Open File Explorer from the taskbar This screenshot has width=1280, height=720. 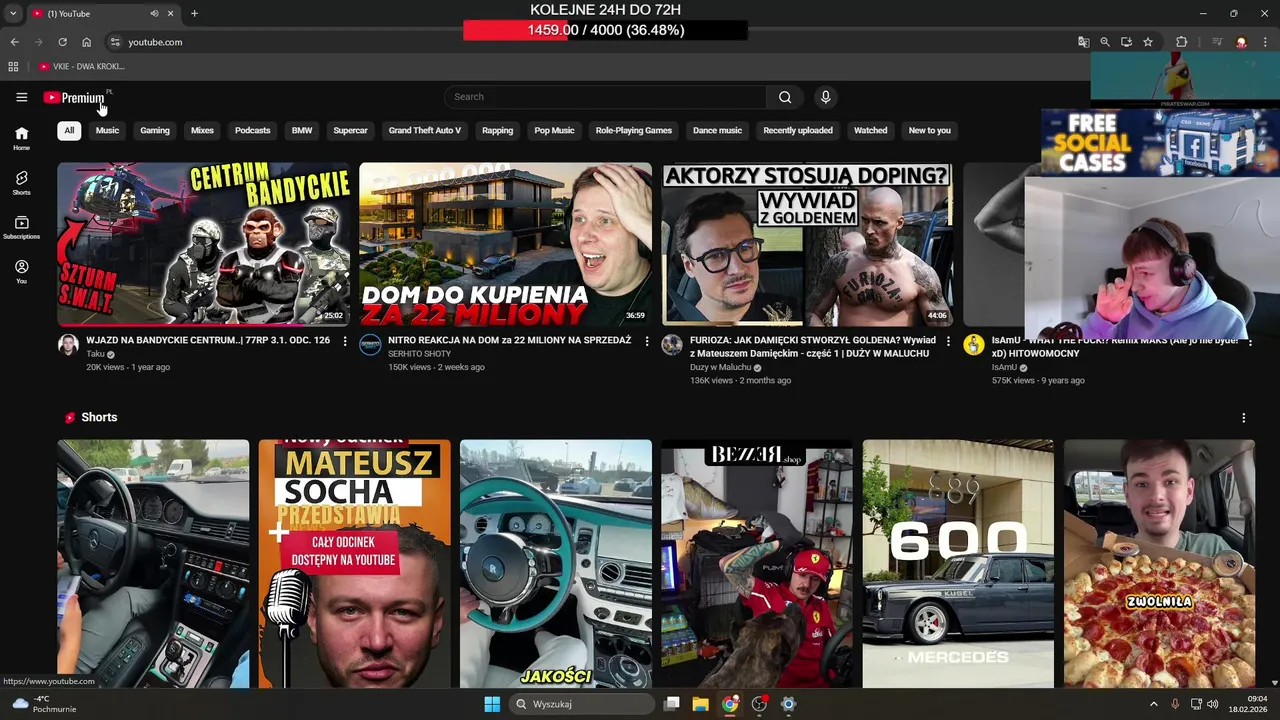tap(700, 704)
